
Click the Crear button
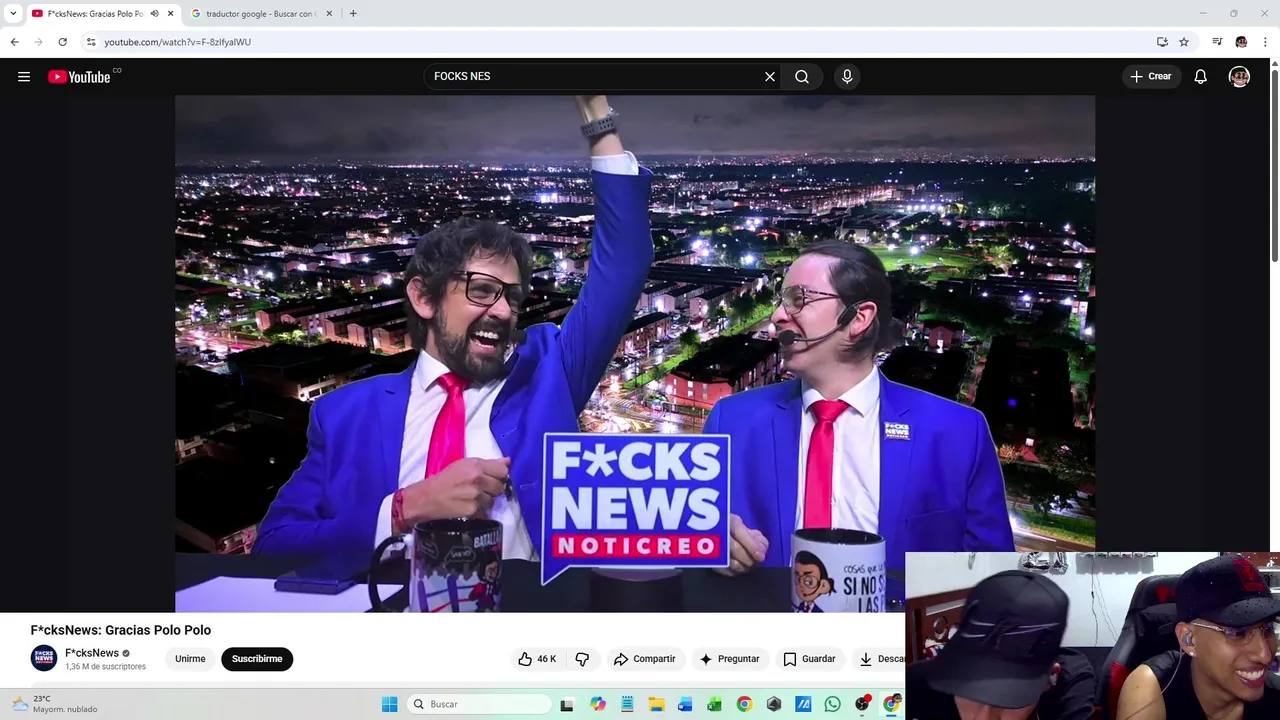pyautogui.click(x=1150, y=76)
